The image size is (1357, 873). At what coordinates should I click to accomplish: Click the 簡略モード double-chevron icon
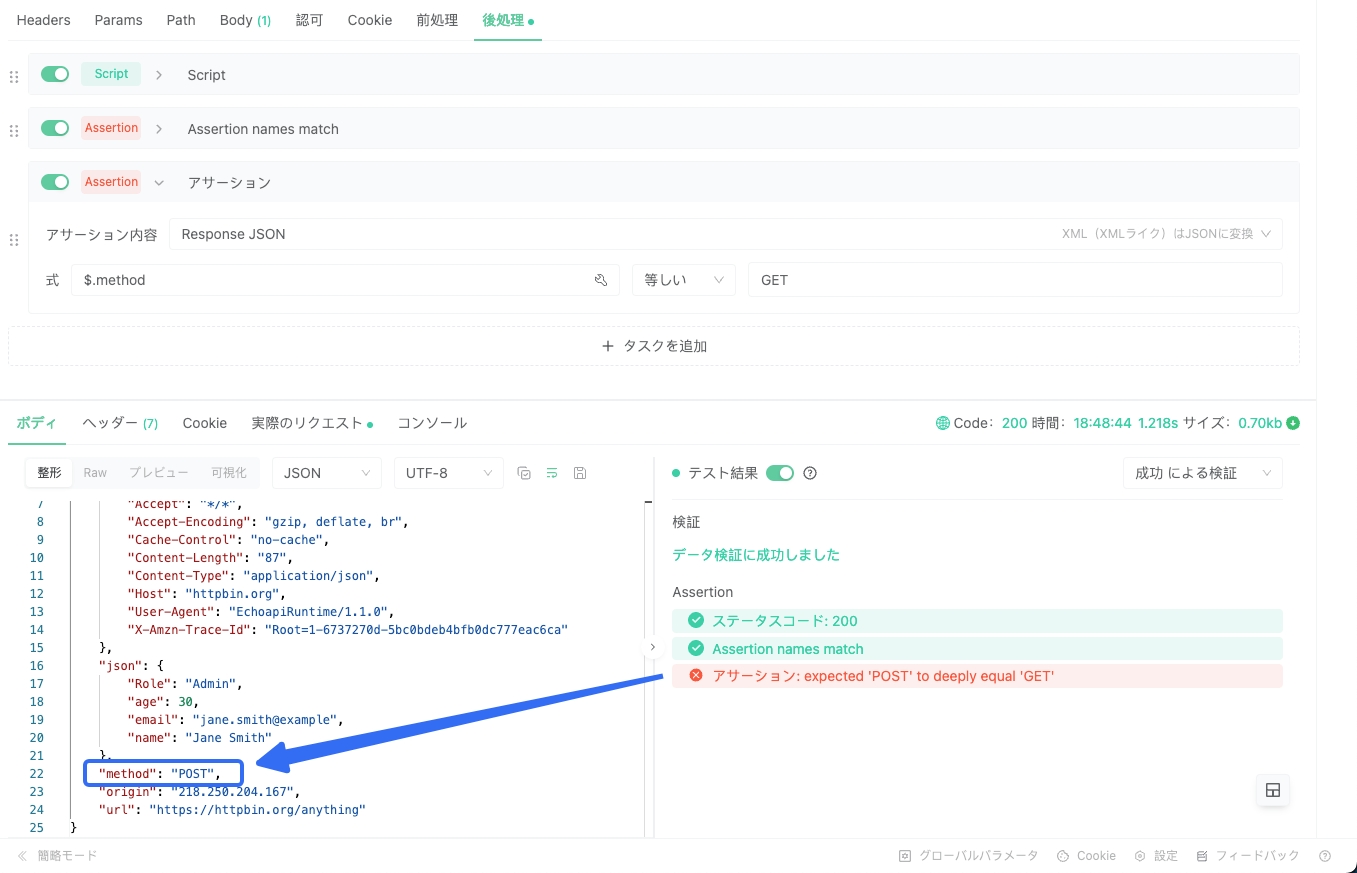(23, 856)
